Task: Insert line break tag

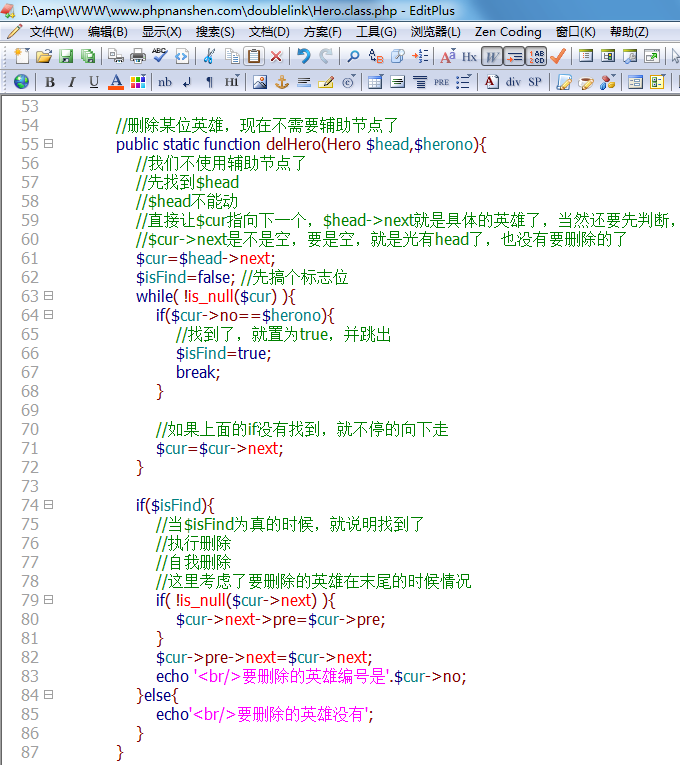Action: (187, 82)
